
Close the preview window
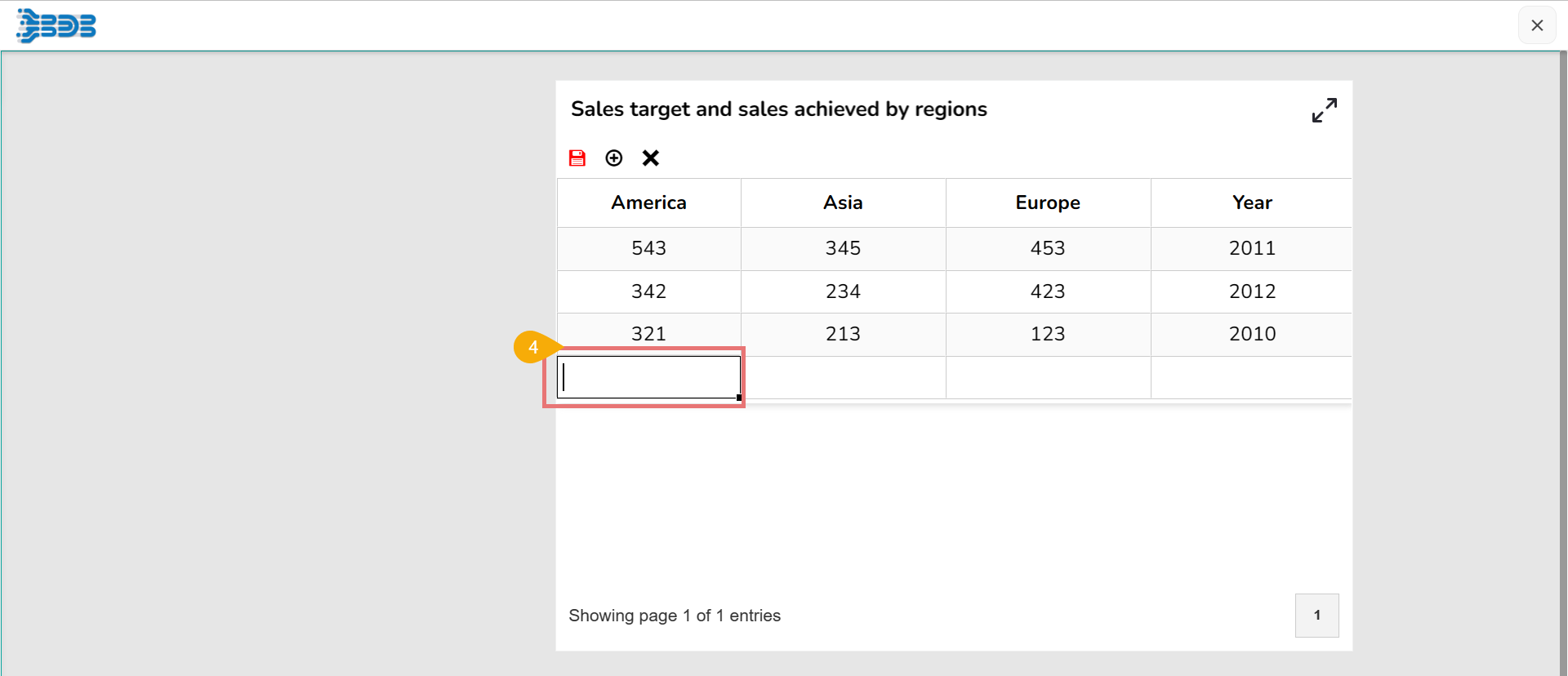(1536, 25)
